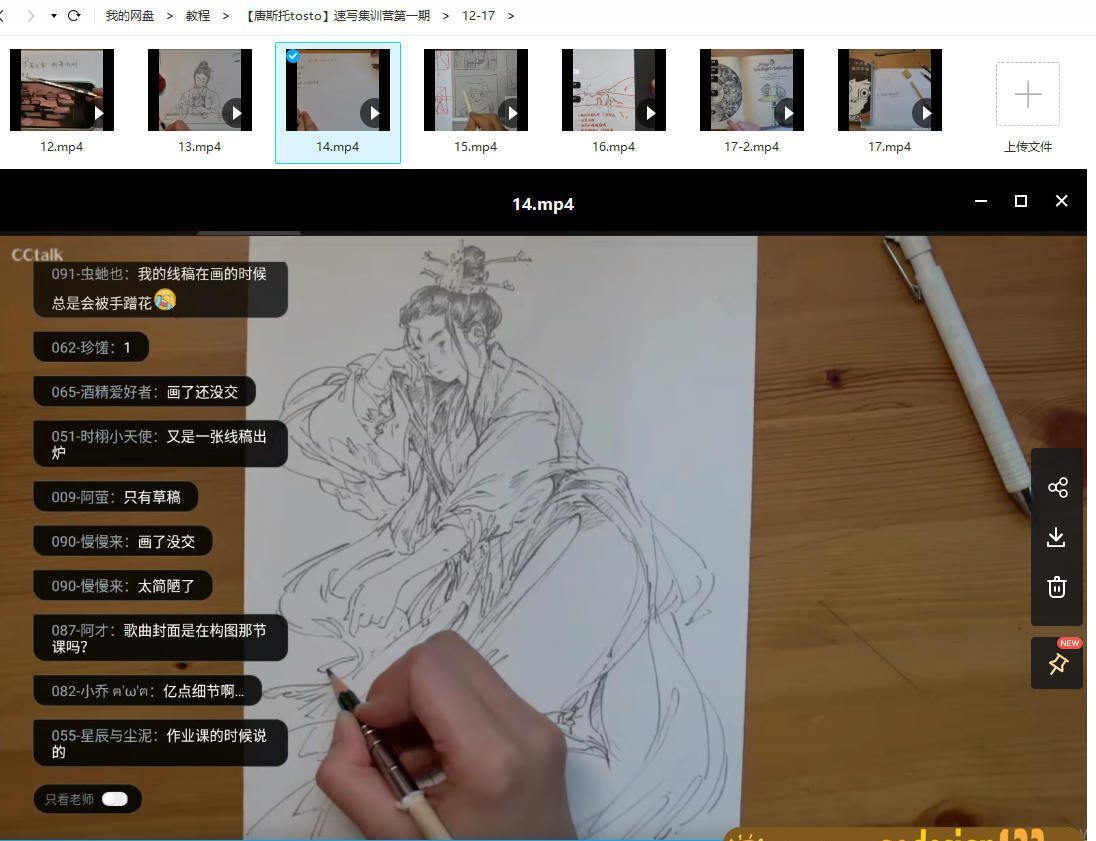Play the 15.mp4 video via its play overlay
The height and width of the screenshot is (841, 1096).
(513, 113)
